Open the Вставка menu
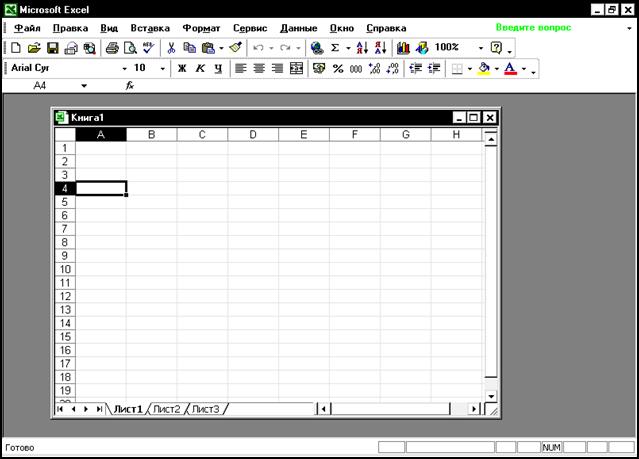Screen dimensions: 639x459 click(150, 28)
